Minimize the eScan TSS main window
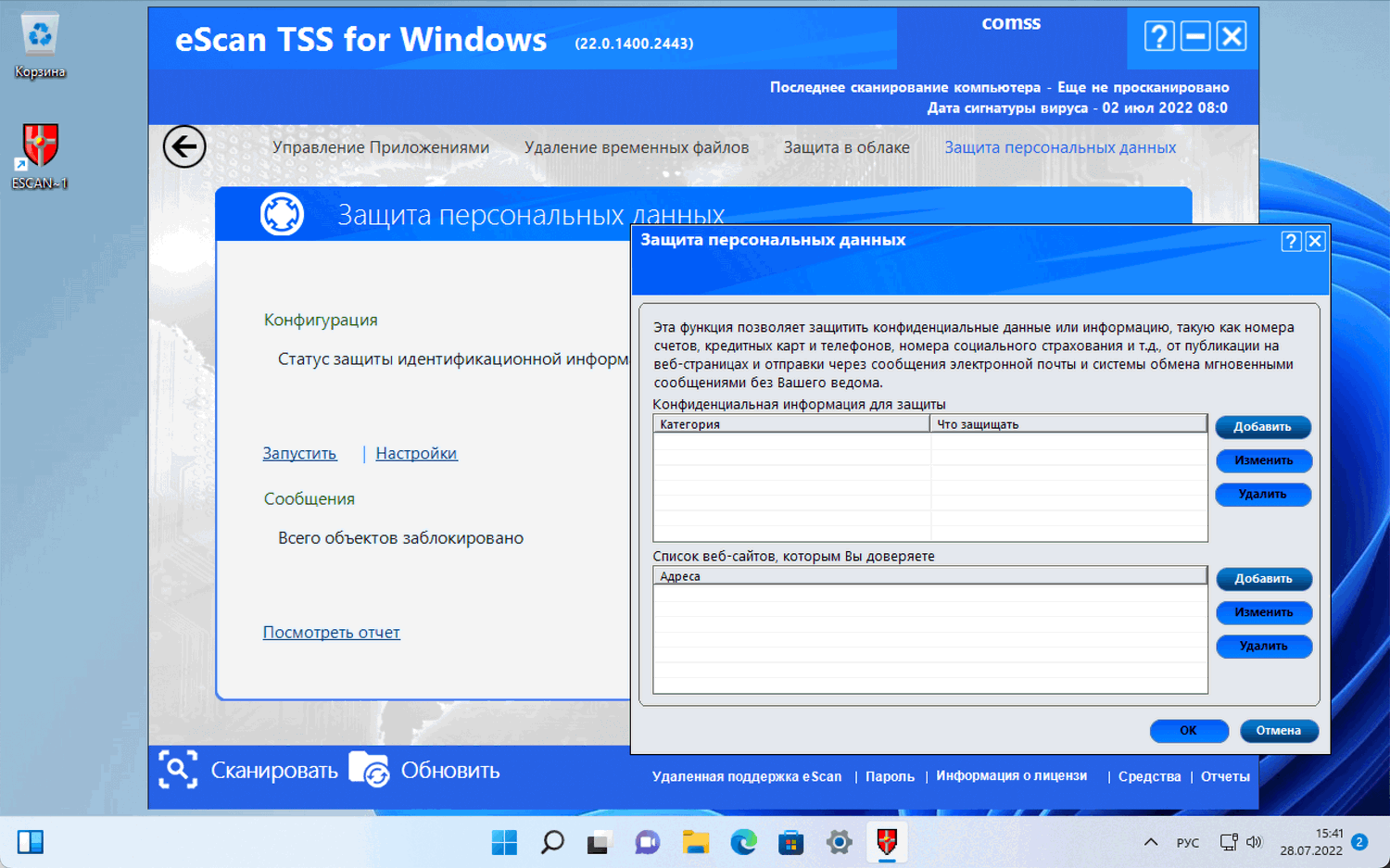 1195,36
